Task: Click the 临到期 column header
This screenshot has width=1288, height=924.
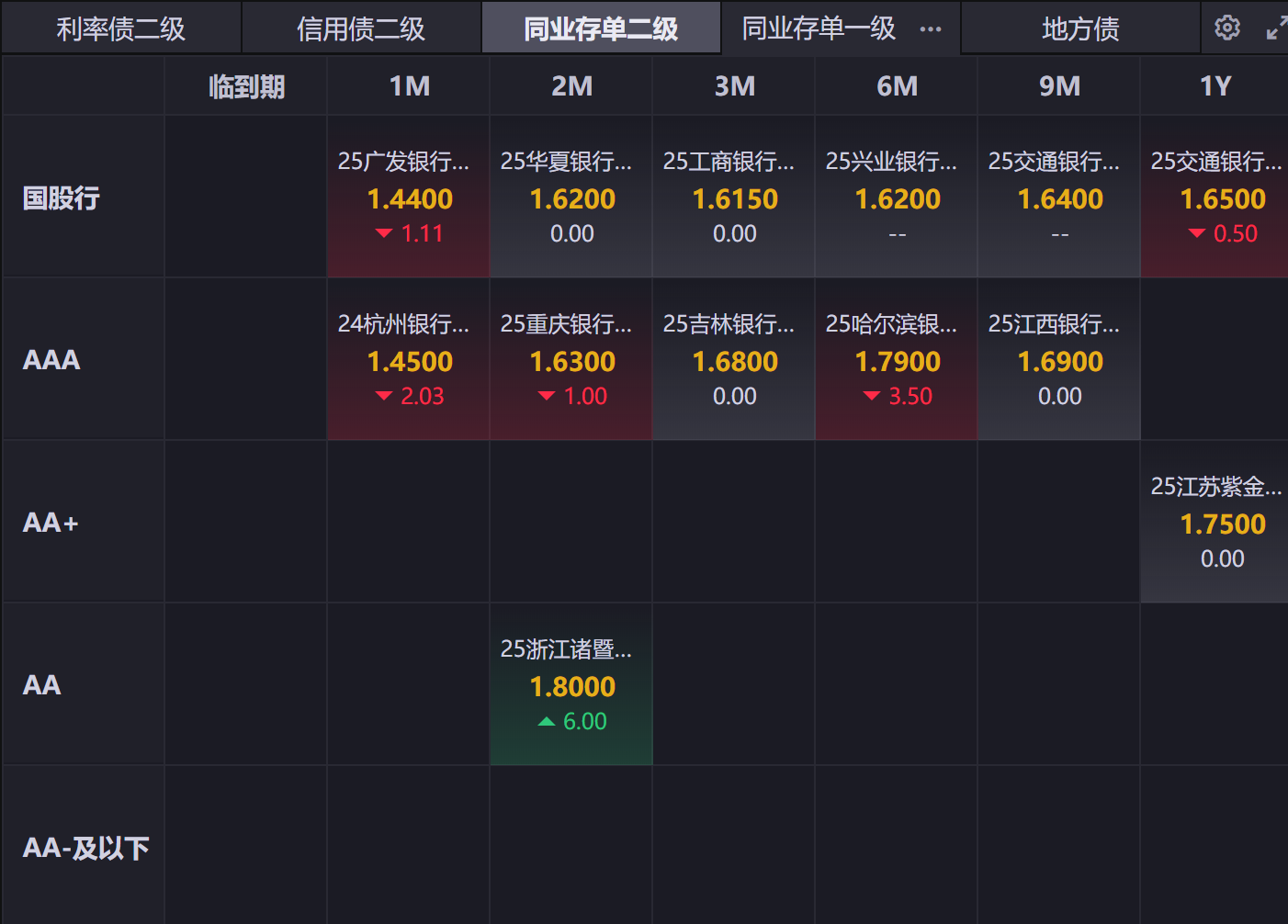Action: (x=246, y=87)
